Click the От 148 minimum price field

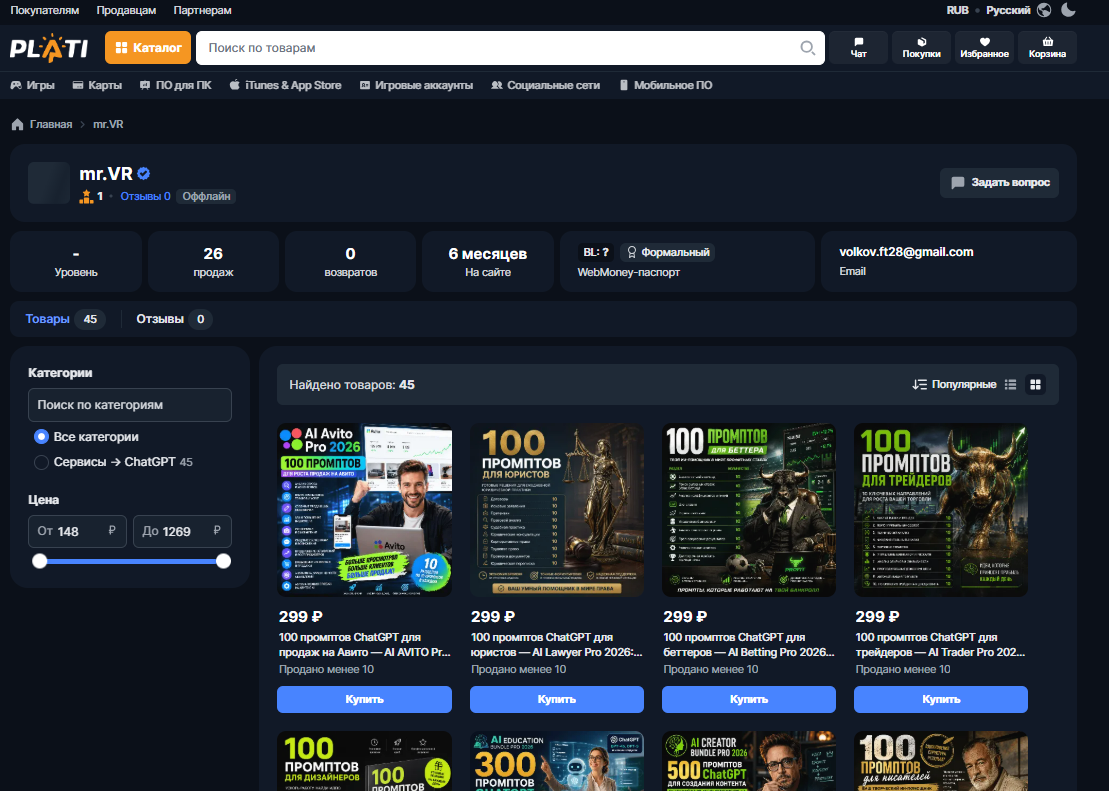[77, 531]
